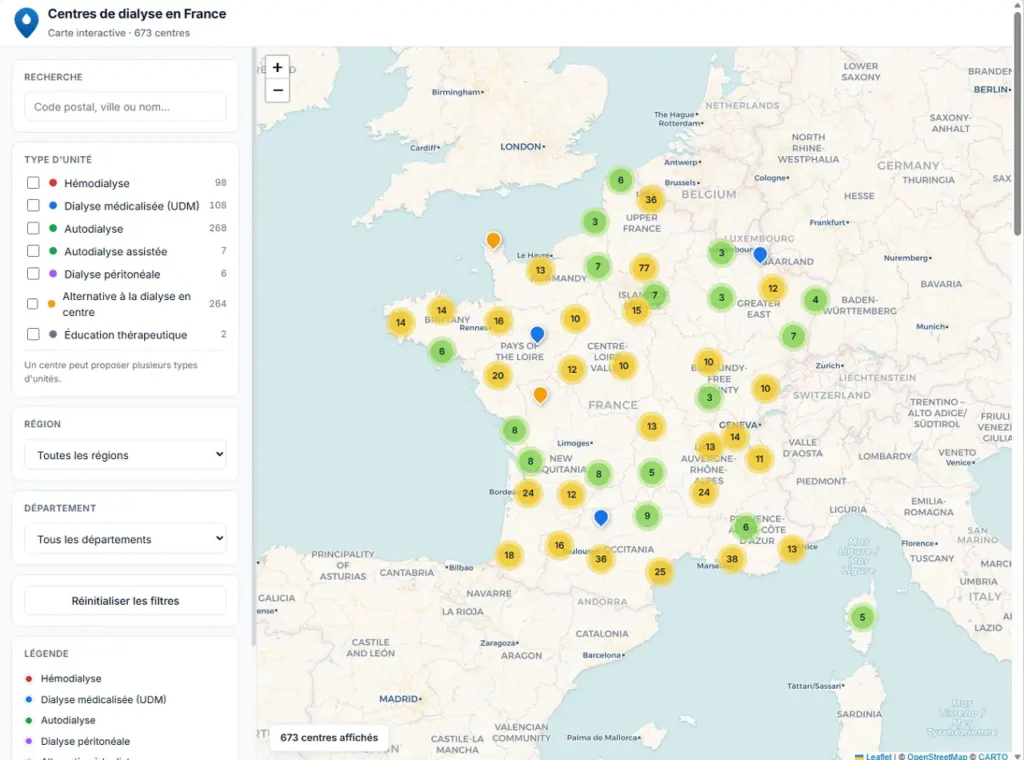Open the green cluster showing 6 near Upper France
This screenshot has width=1024, height=760.
(x=620, y=180)
